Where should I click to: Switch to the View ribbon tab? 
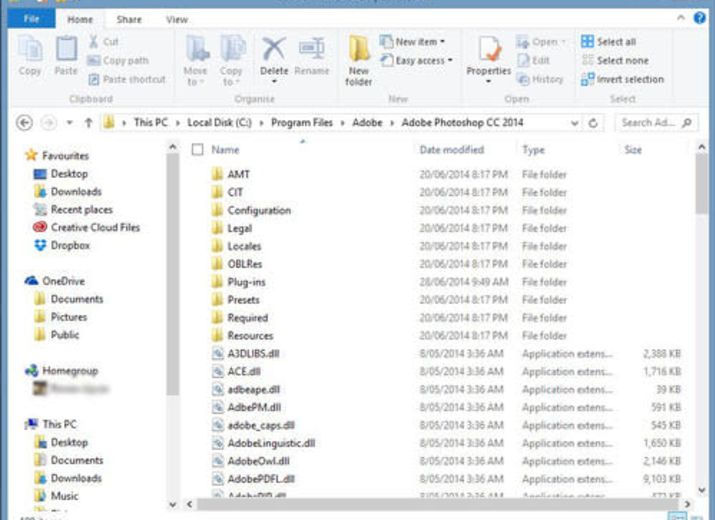[177, 20]
